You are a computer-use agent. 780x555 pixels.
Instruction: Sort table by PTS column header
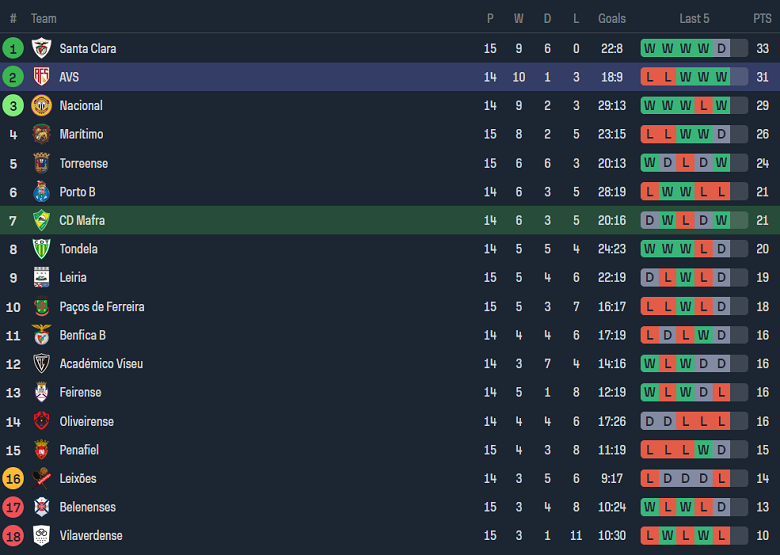762,18
